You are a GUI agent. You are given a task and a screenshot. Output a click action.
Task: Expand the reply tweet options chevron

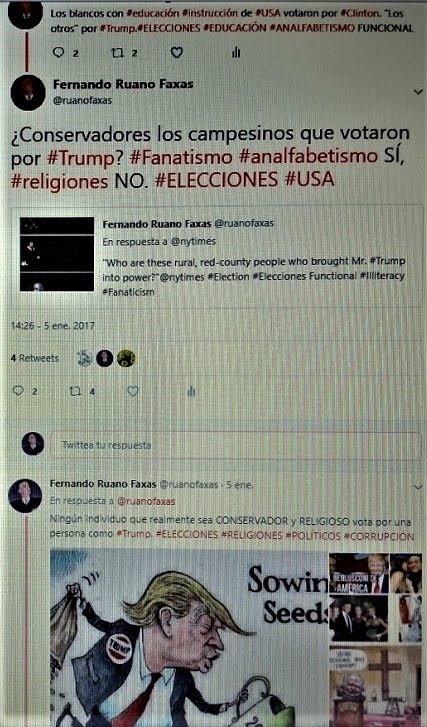coord(418,487)
